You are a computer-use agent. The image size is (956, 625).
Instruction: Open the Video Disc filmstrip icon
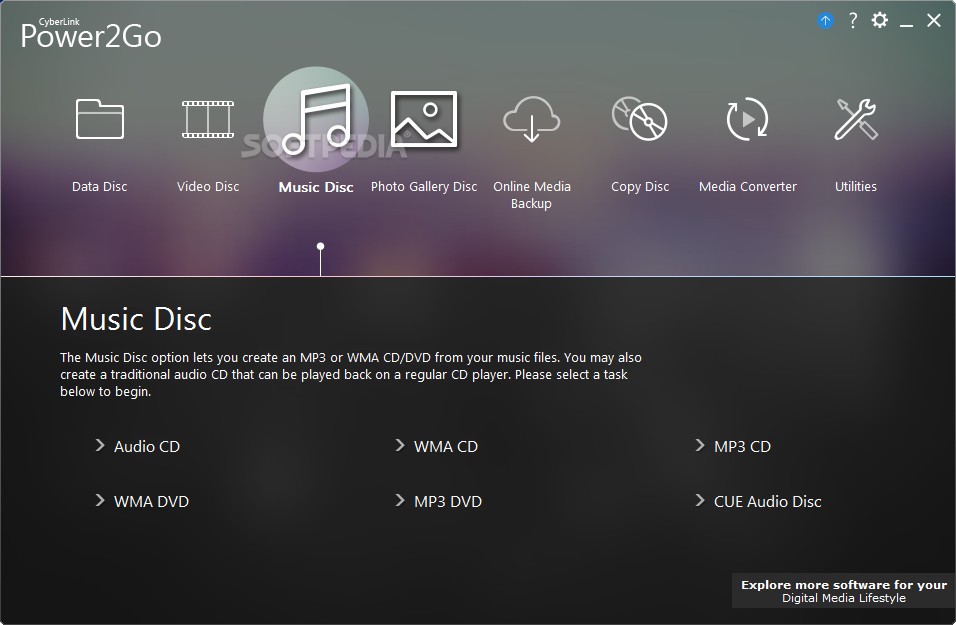[208, 120]
